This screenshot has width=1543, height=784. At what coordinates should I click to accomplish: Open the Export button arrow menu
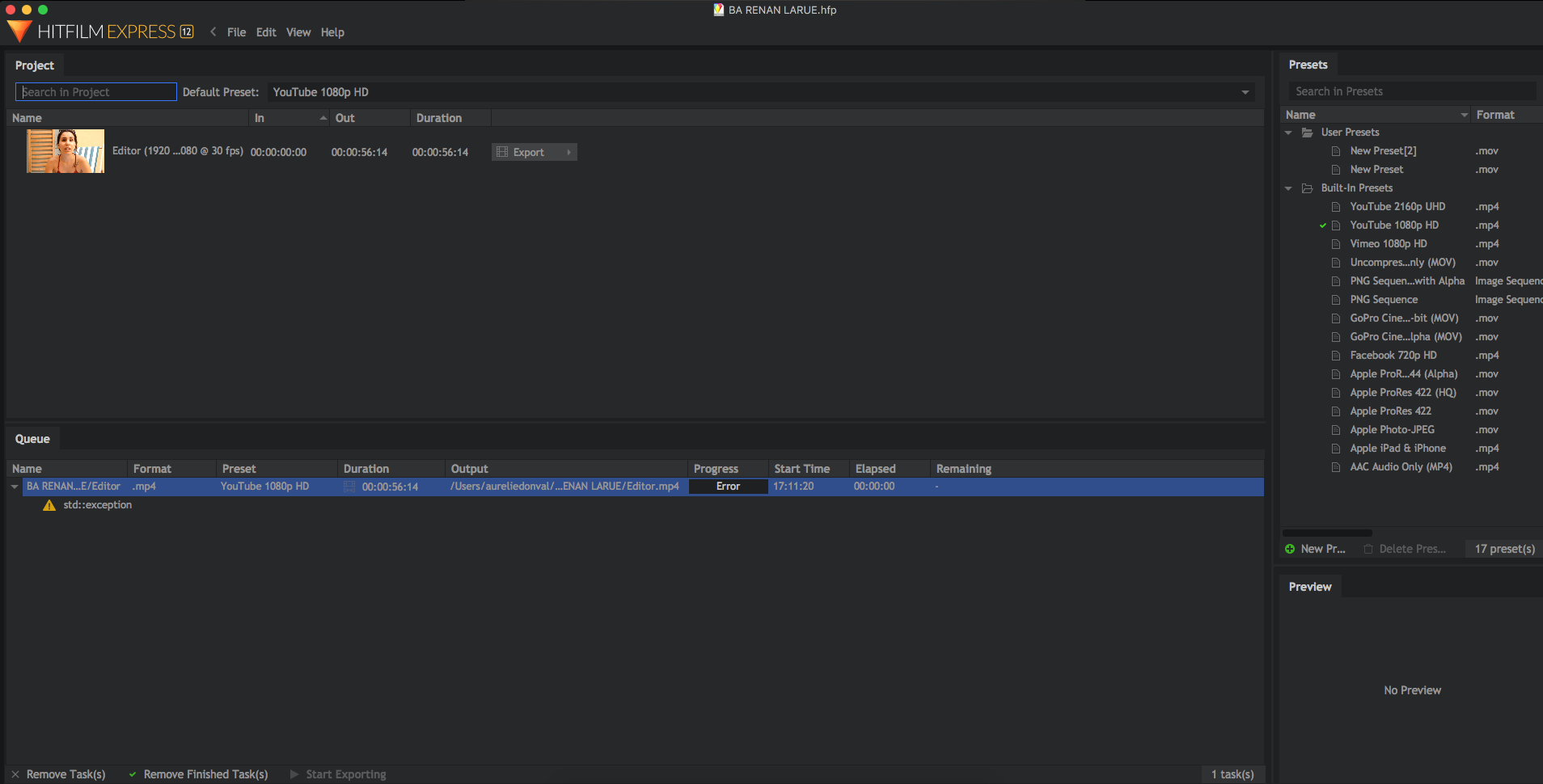point(569,152)
